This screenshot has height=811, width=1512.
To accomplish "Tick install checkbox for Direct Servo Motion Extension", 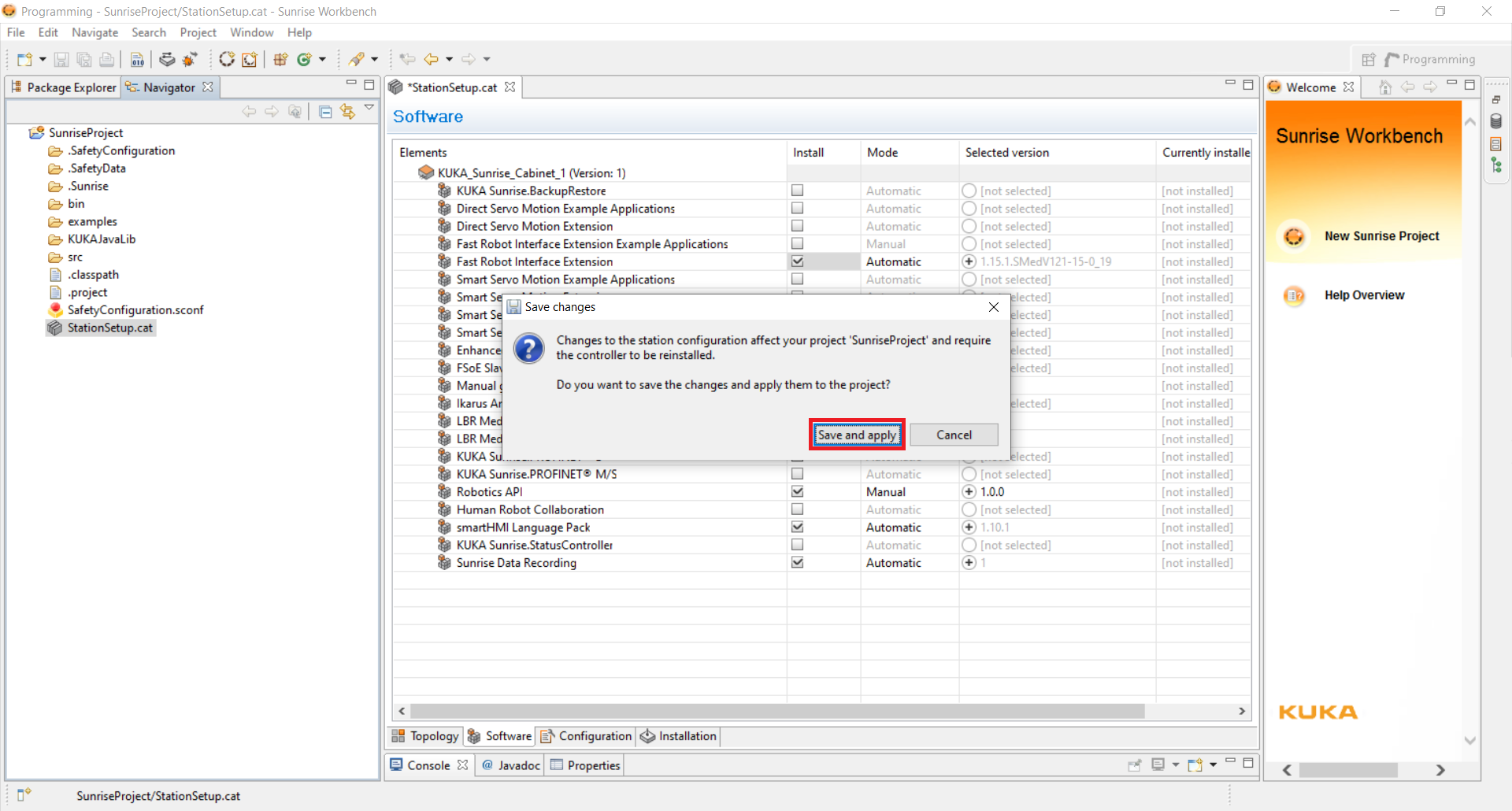I will click(x=797, y=226).
